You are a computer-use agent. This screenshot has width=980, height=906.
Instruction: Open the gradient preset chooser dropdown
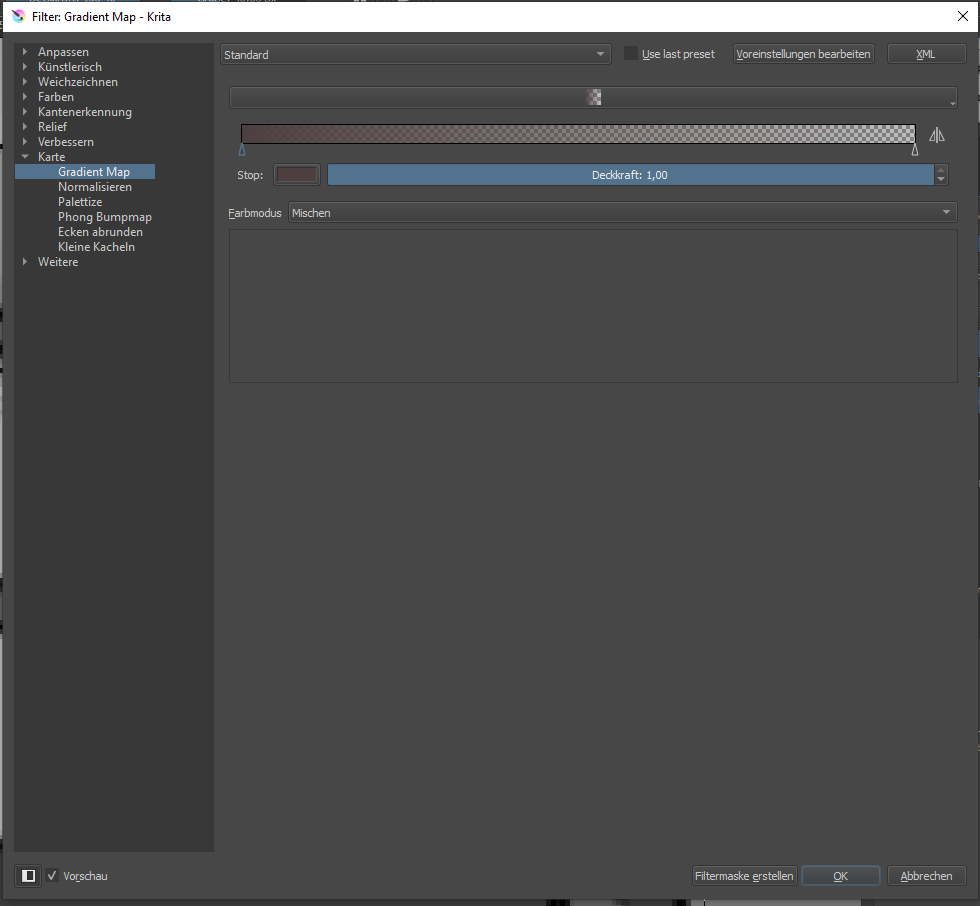(x=593, y=98)
